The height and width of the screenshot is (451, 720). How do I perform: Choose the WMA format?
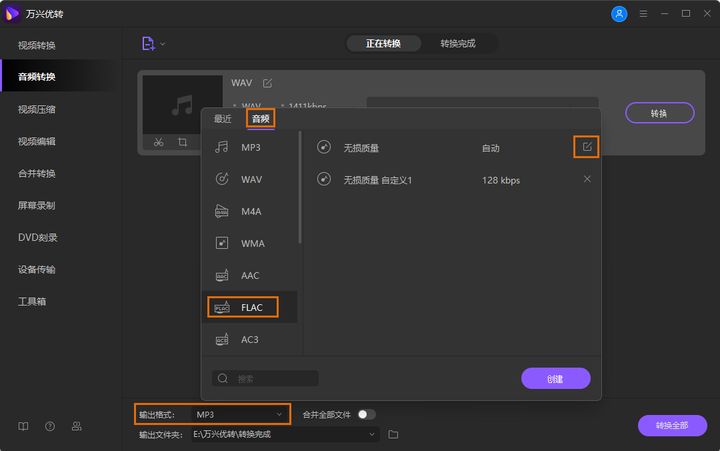[x=250, y=243]
